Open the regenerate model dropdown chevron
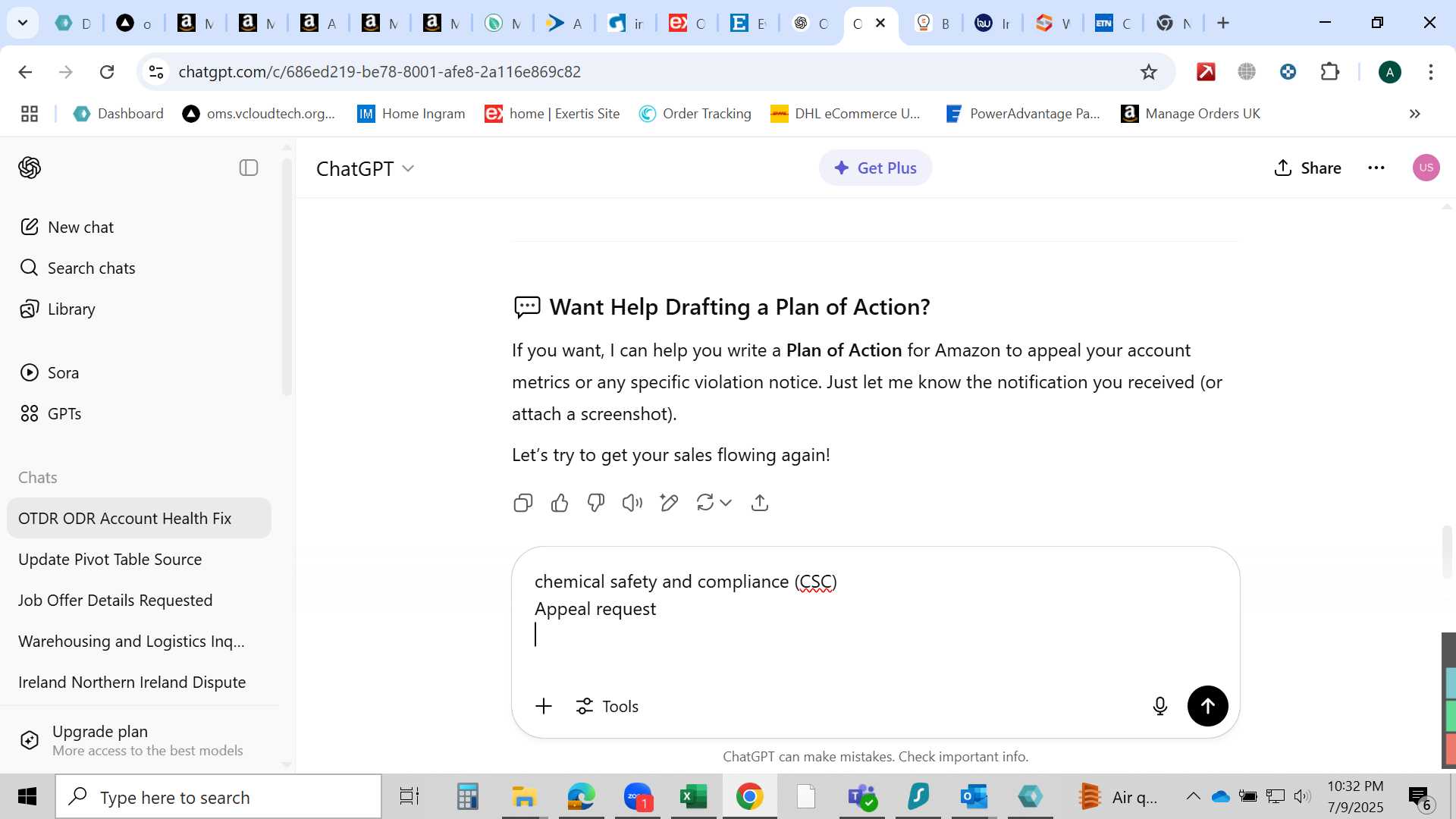Image resolution: width=1456 pixels, height=819 pixels. 726,503
